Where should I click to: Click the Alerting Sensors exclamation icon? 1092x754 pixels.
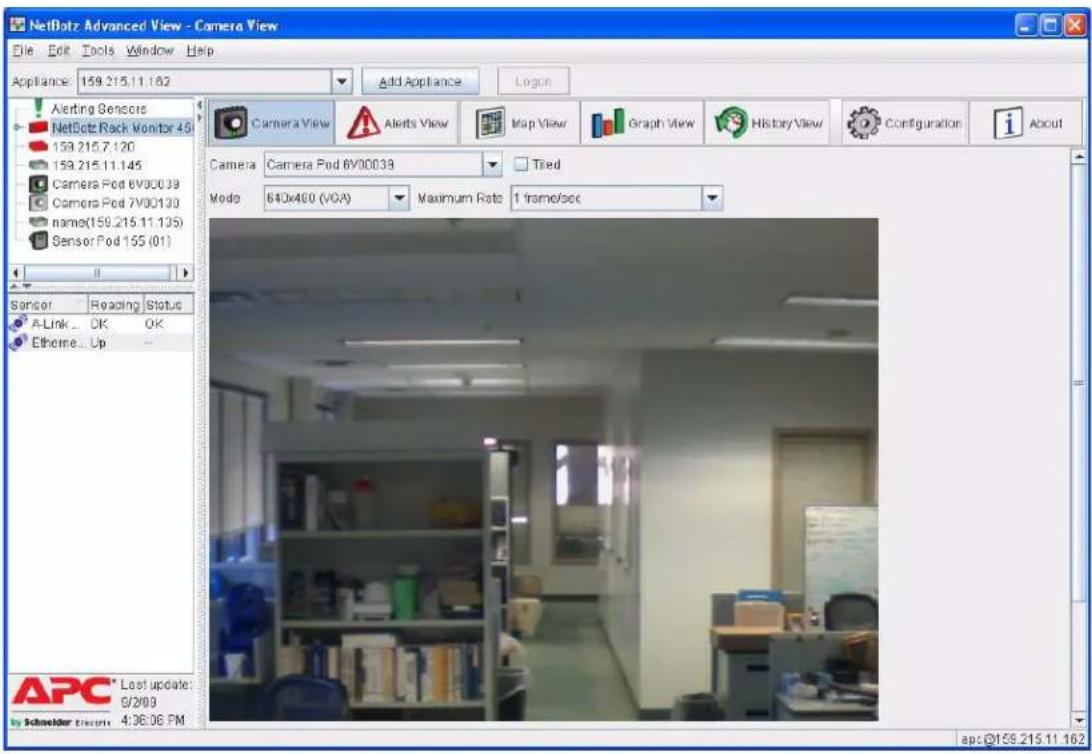click(x=38, y=108)
